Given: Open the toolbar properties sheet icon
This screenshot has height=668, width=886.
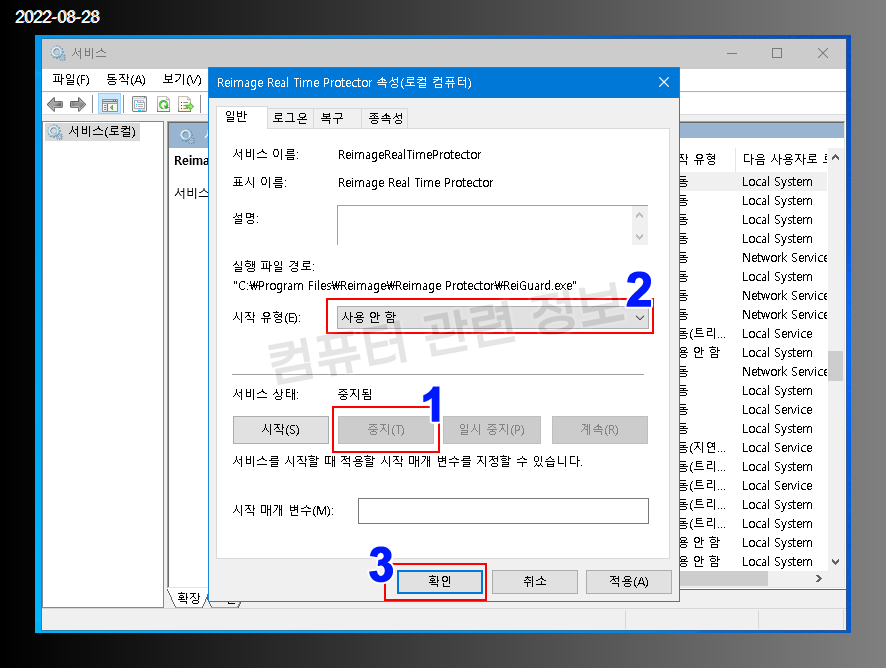Looking at the screenshot, I should tap(139, 105).
